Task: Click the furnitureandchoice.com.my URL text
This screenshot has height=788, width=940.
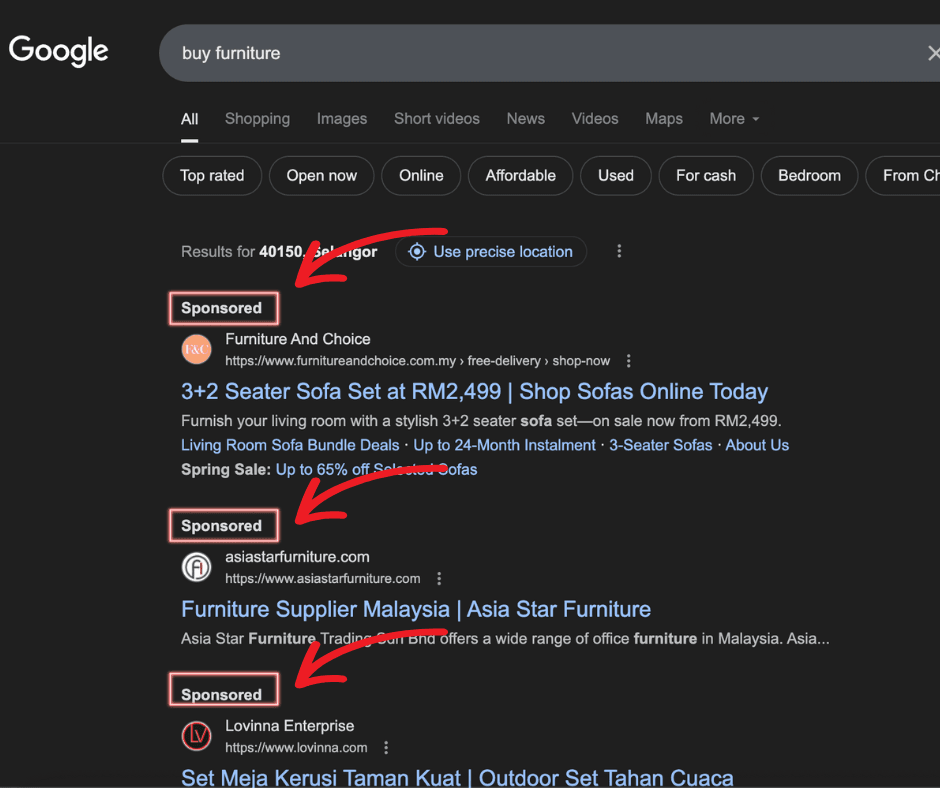Action: [418, 361]
